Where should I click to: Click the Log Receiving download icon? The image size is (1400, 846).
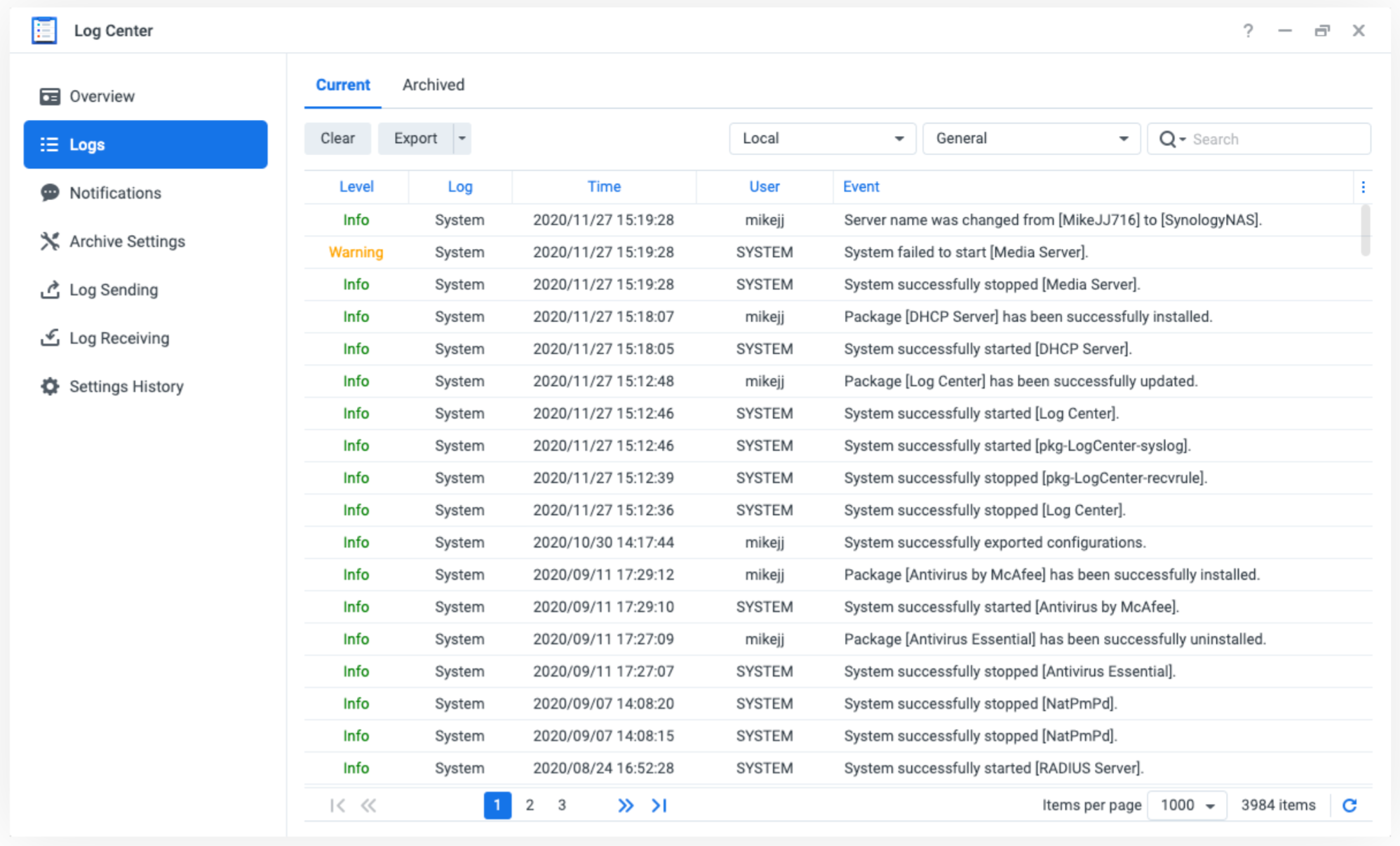tap(50, 337)
